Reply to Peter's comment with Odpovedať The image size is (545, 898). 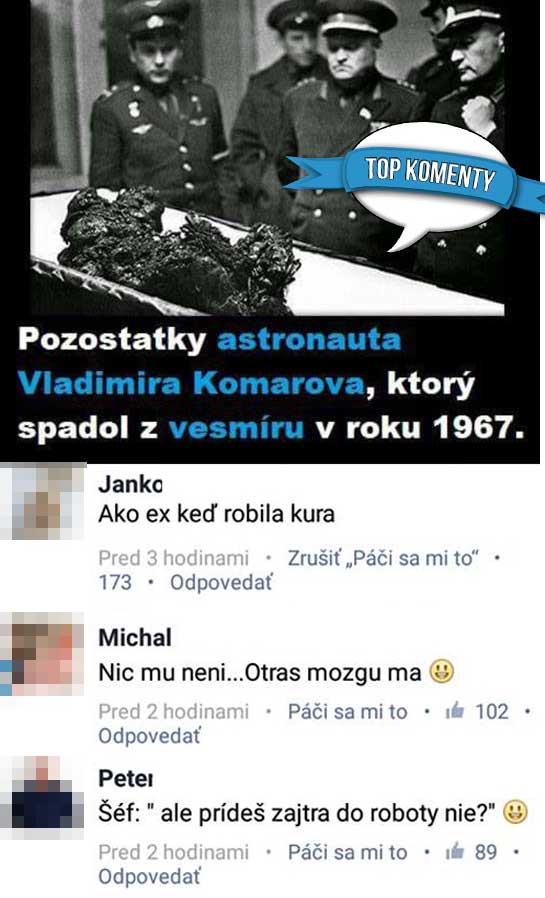point(149,876)
